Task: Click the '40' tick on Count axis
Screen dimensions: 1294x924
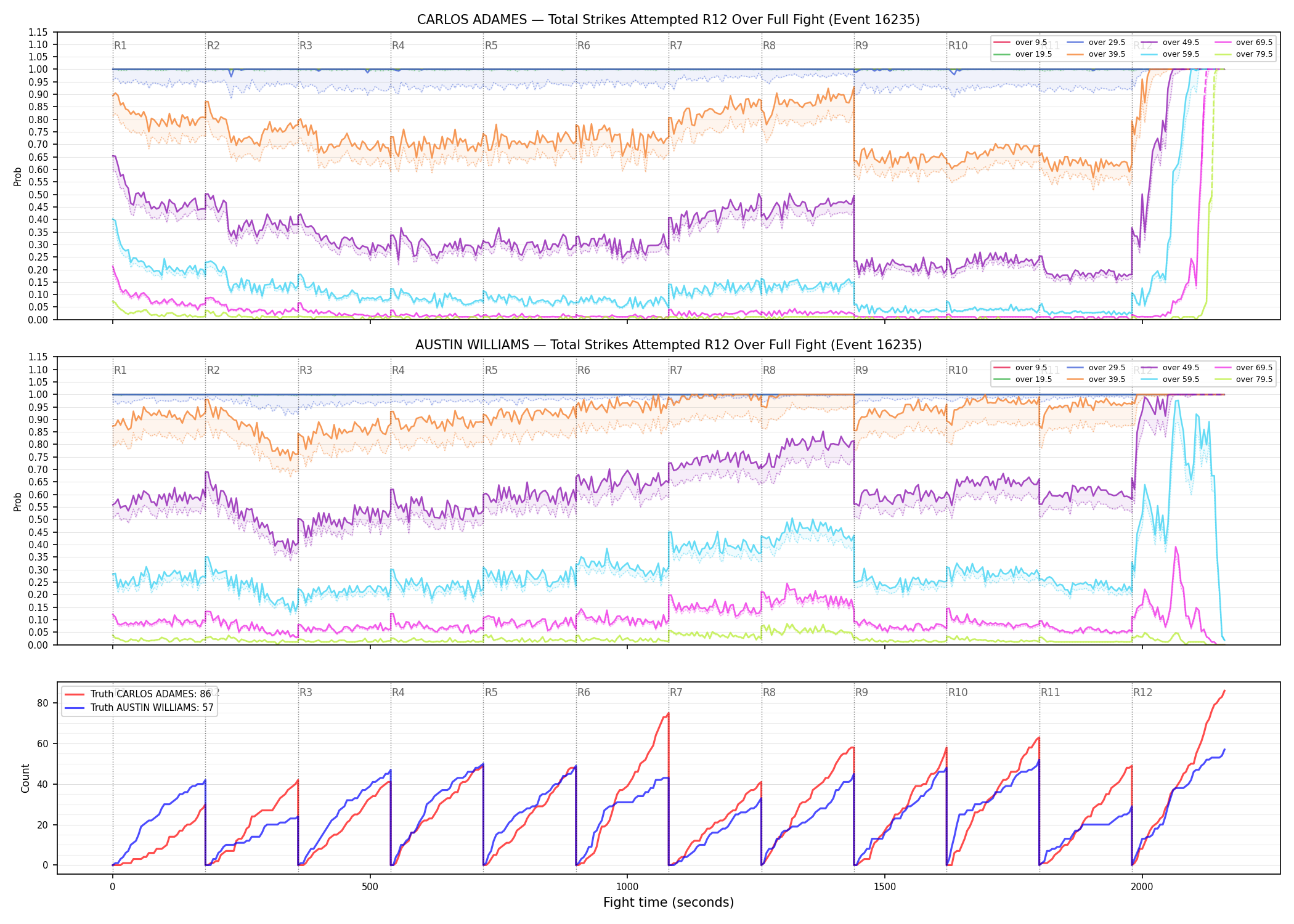Action: point(43,784)
